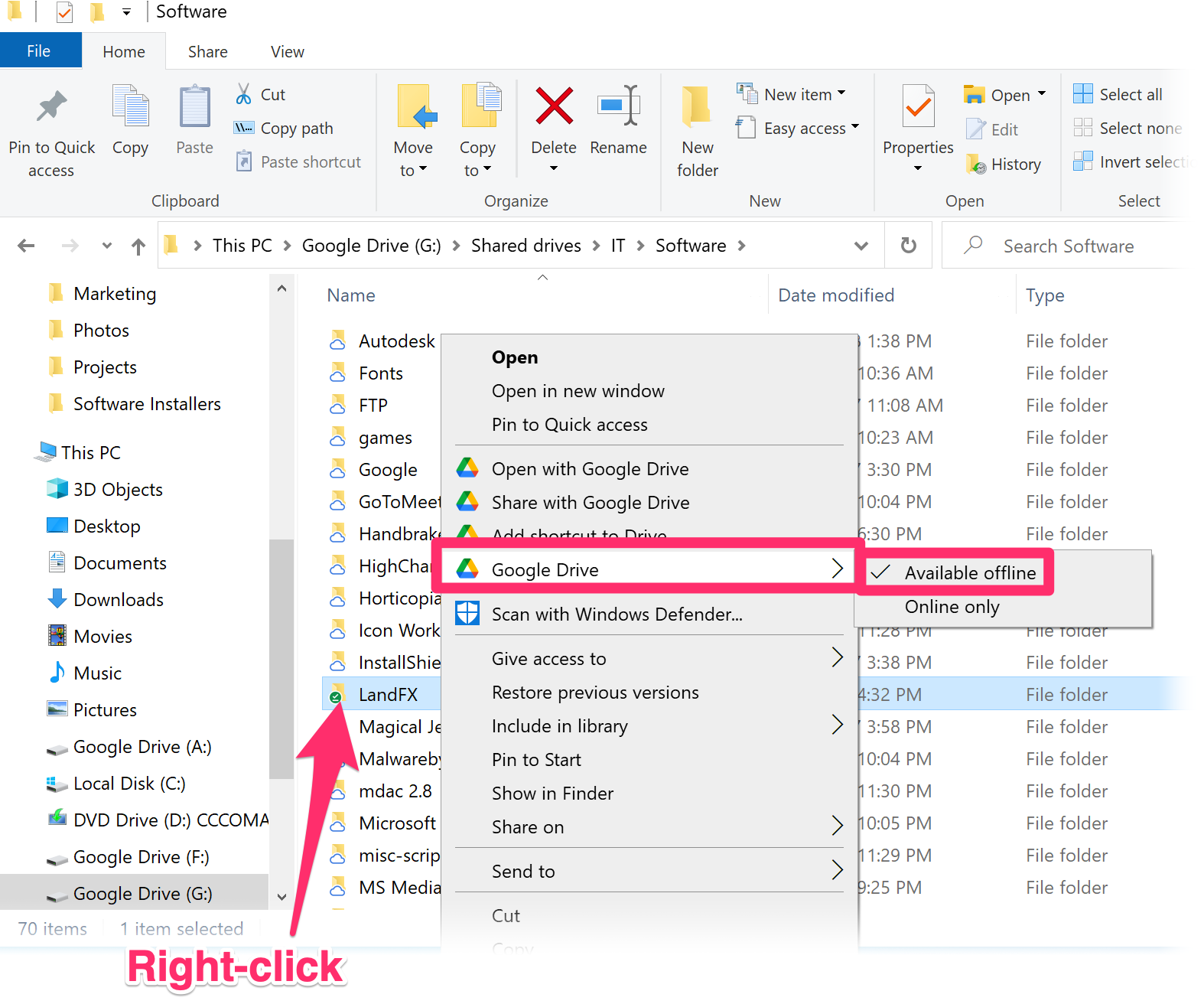
Task: Select Local Disk (C:) in sidebar
Action: [x=129, y=784]
